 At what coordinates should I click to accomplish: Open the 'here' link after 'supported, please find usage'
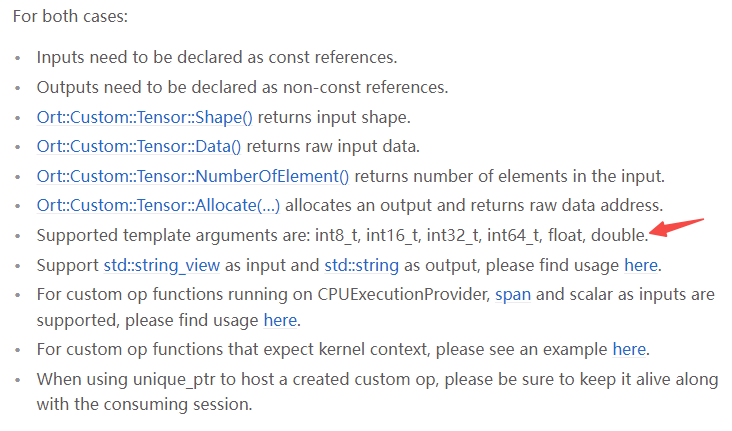point(280,320)
